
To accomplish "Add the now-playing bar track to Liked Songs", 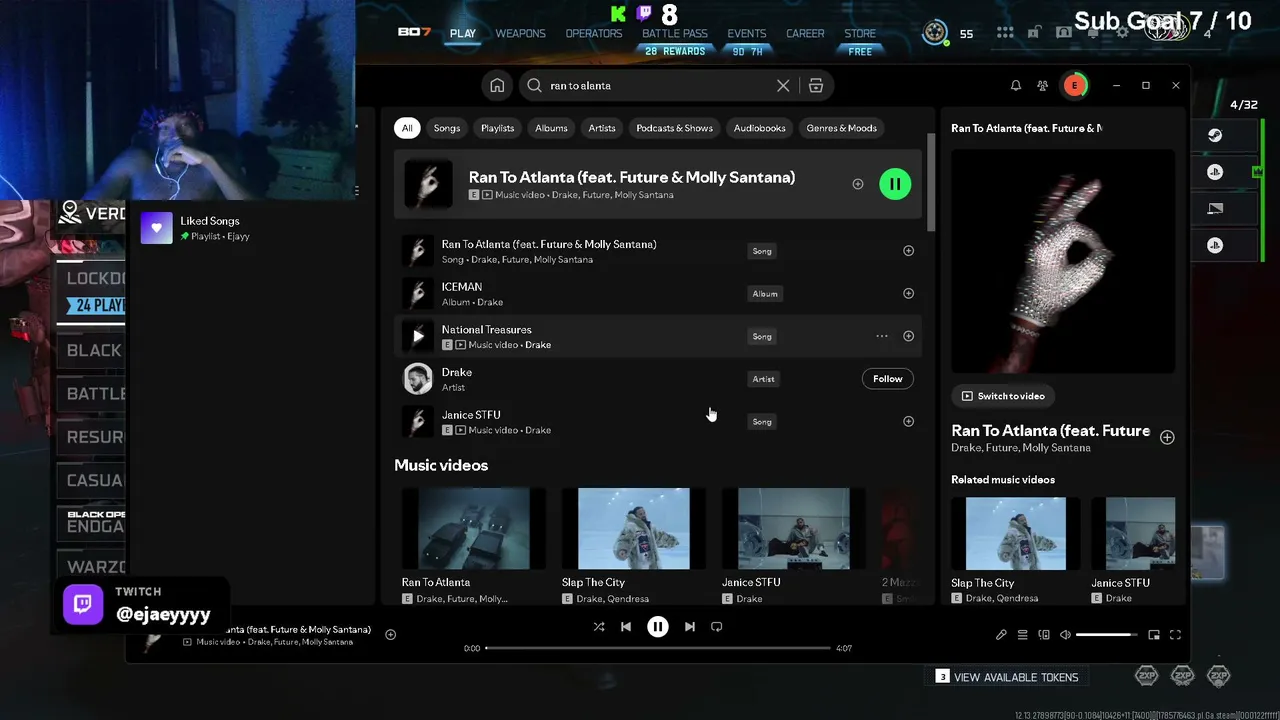I will click(x=391, y=634).
